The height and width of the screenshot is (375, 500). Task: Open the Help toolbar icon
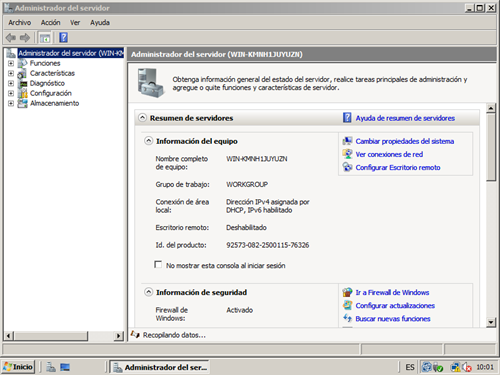tap(63, 37)
